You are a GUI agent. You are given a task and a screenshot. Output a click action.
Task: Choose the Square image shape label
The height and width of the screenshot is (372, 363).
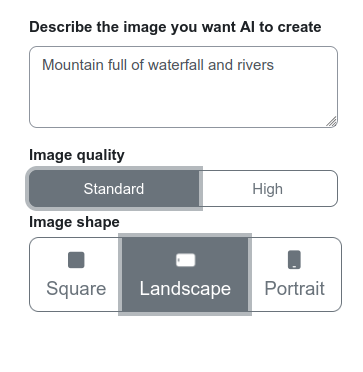[x=76, y=288]
